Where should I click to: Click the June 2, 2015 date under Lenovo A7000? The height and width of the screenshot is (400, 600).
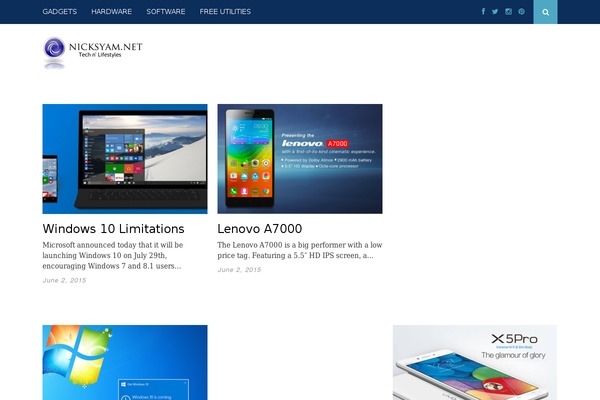click(x=239, y=269)
